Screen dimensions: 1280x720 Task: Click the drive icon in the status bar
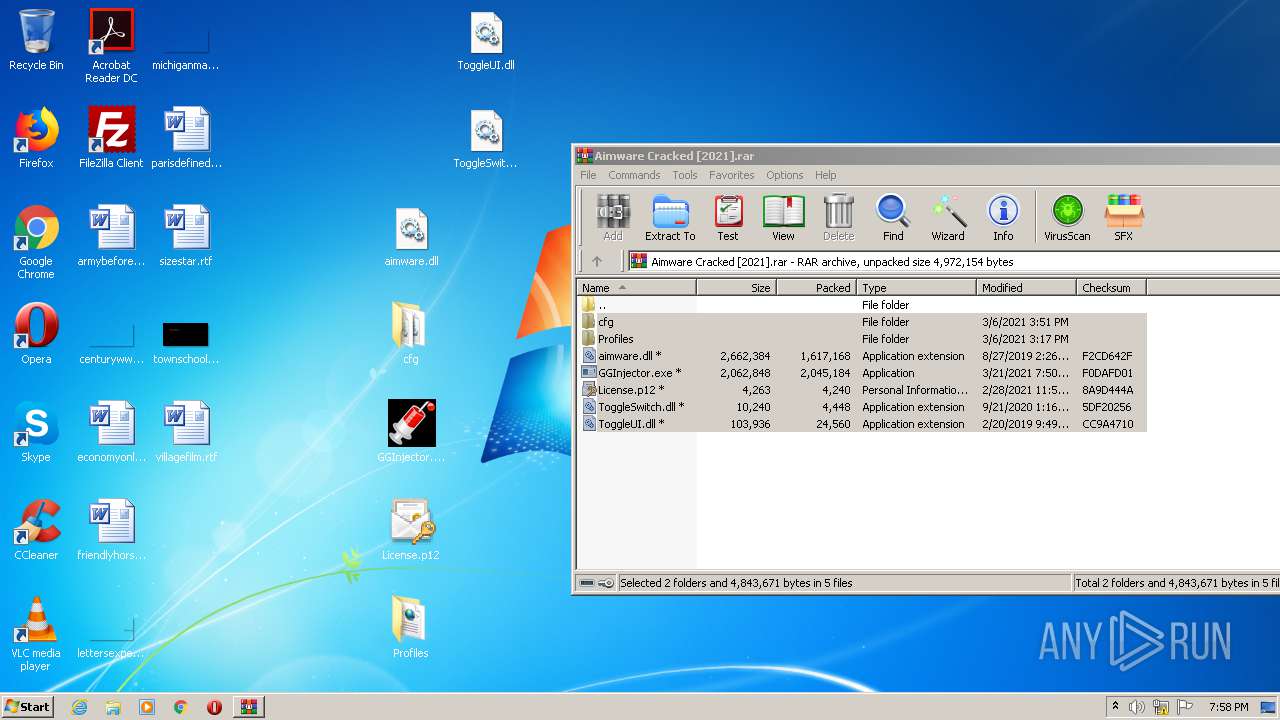[587, 583]
